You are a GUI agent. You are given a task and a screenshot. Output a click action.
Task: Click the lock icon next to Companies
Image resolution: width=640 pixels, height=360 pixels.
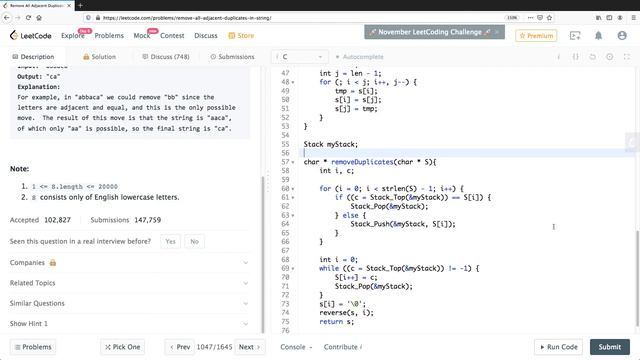coord(53,262)
